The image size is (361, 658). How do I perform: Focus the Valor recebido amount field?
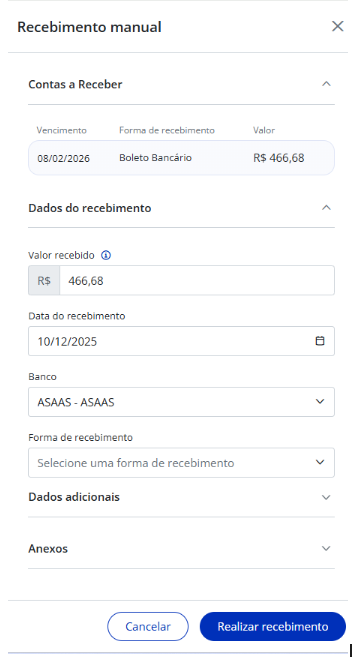pyautogui.click(x=197, y=280)
